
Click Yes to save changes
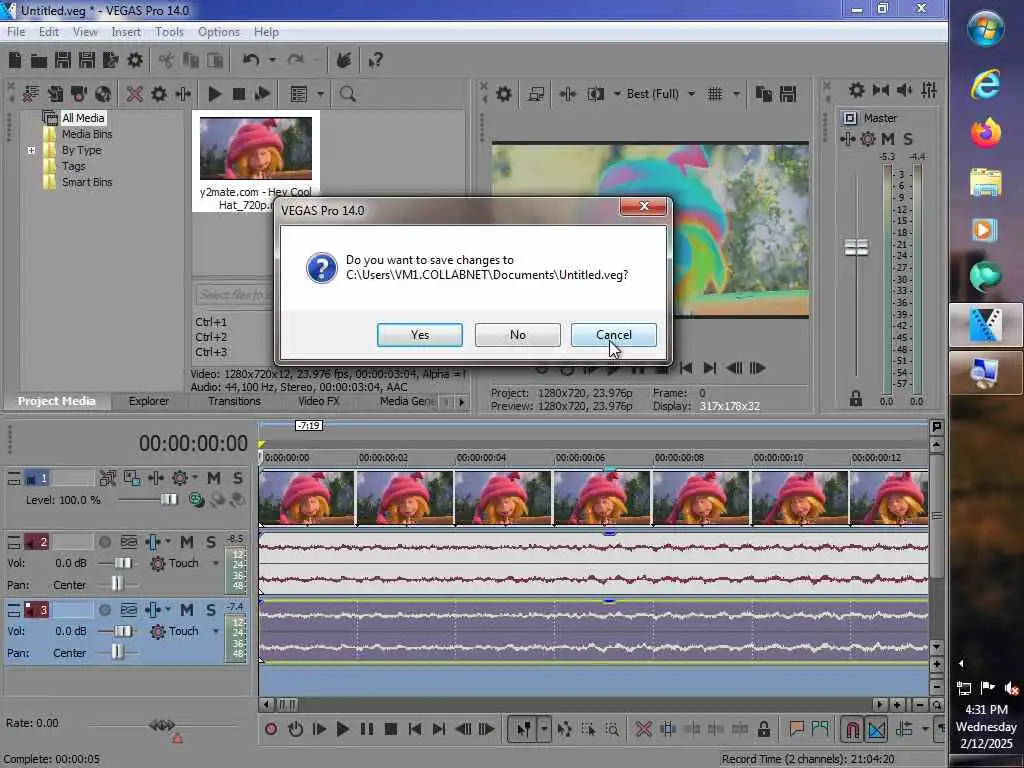[419, 334]
